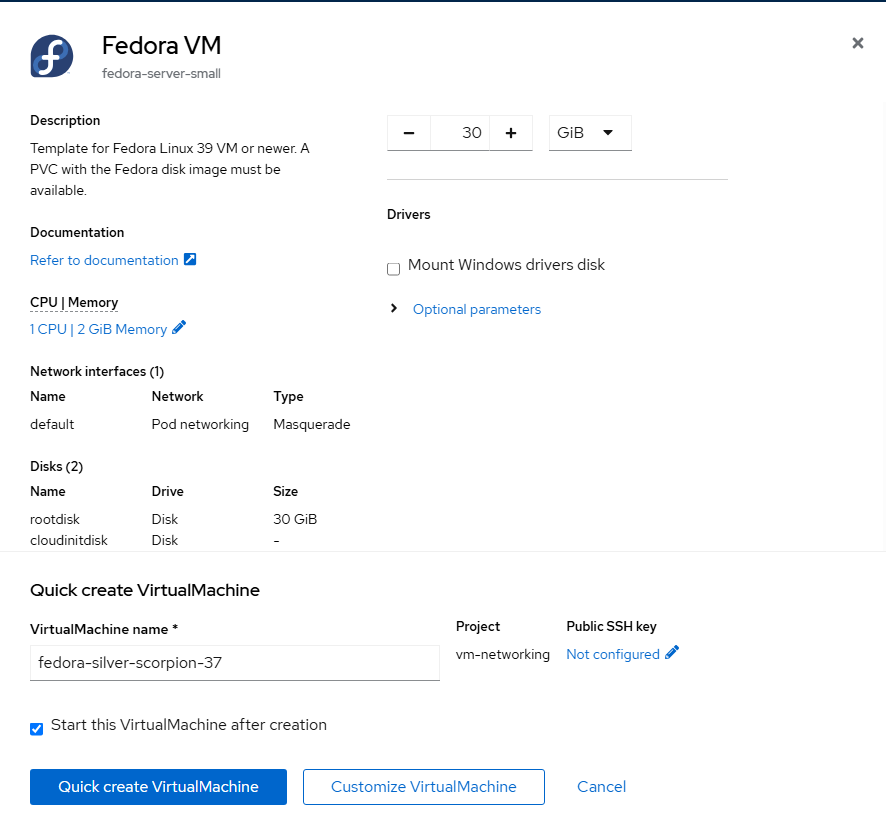Select the rootdisk row name
Screen dimensions: 886x829
(x=55, y=519)
